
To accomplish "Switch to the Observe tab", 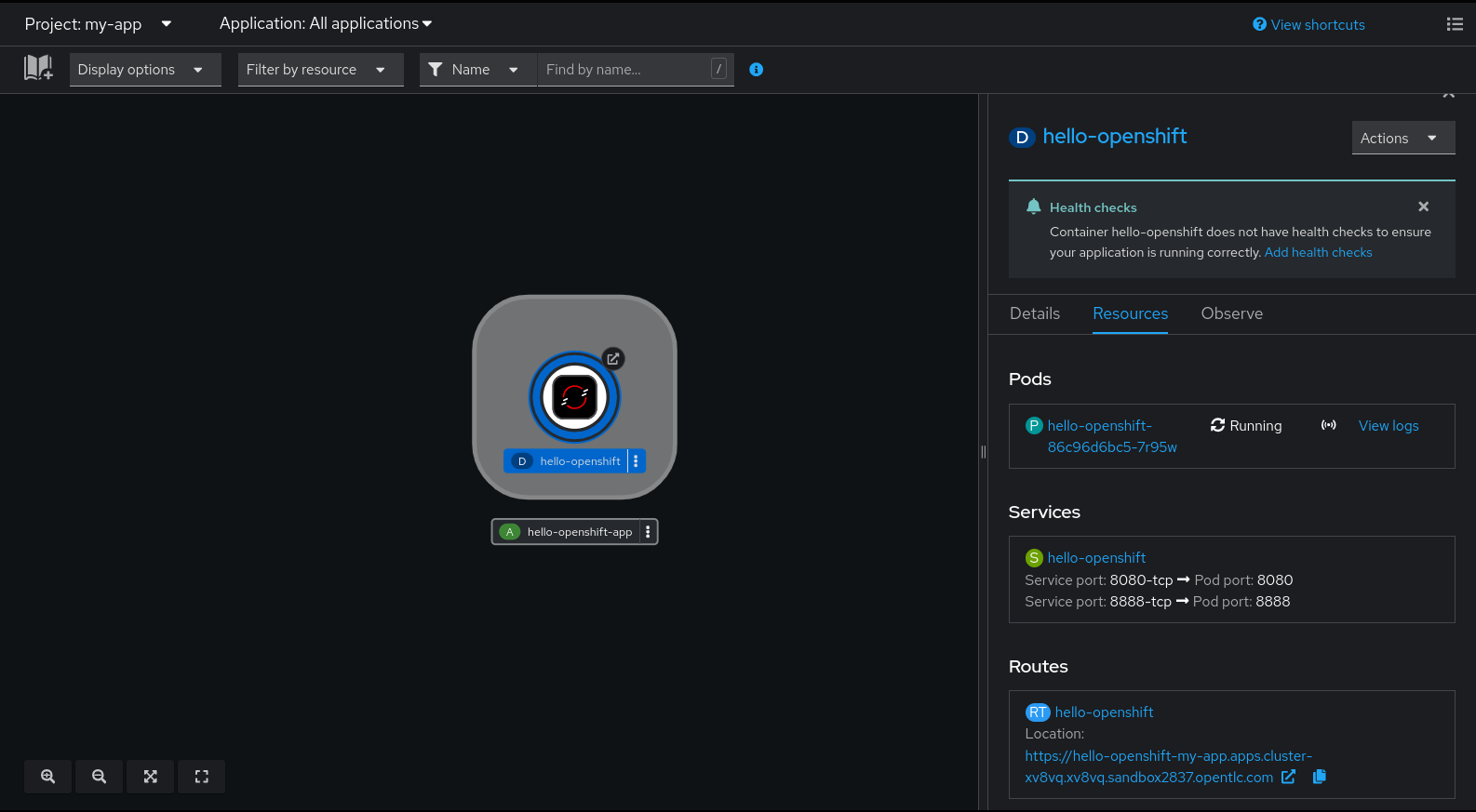I will click(x=1231, y=314).
